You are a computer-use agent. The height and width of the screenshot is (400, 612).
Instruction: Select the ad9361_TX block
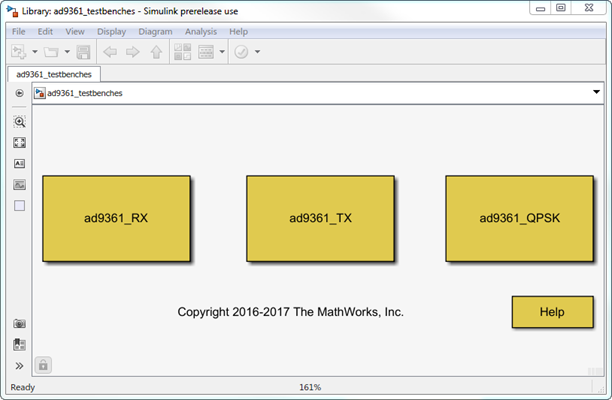(x=320, y=219)
